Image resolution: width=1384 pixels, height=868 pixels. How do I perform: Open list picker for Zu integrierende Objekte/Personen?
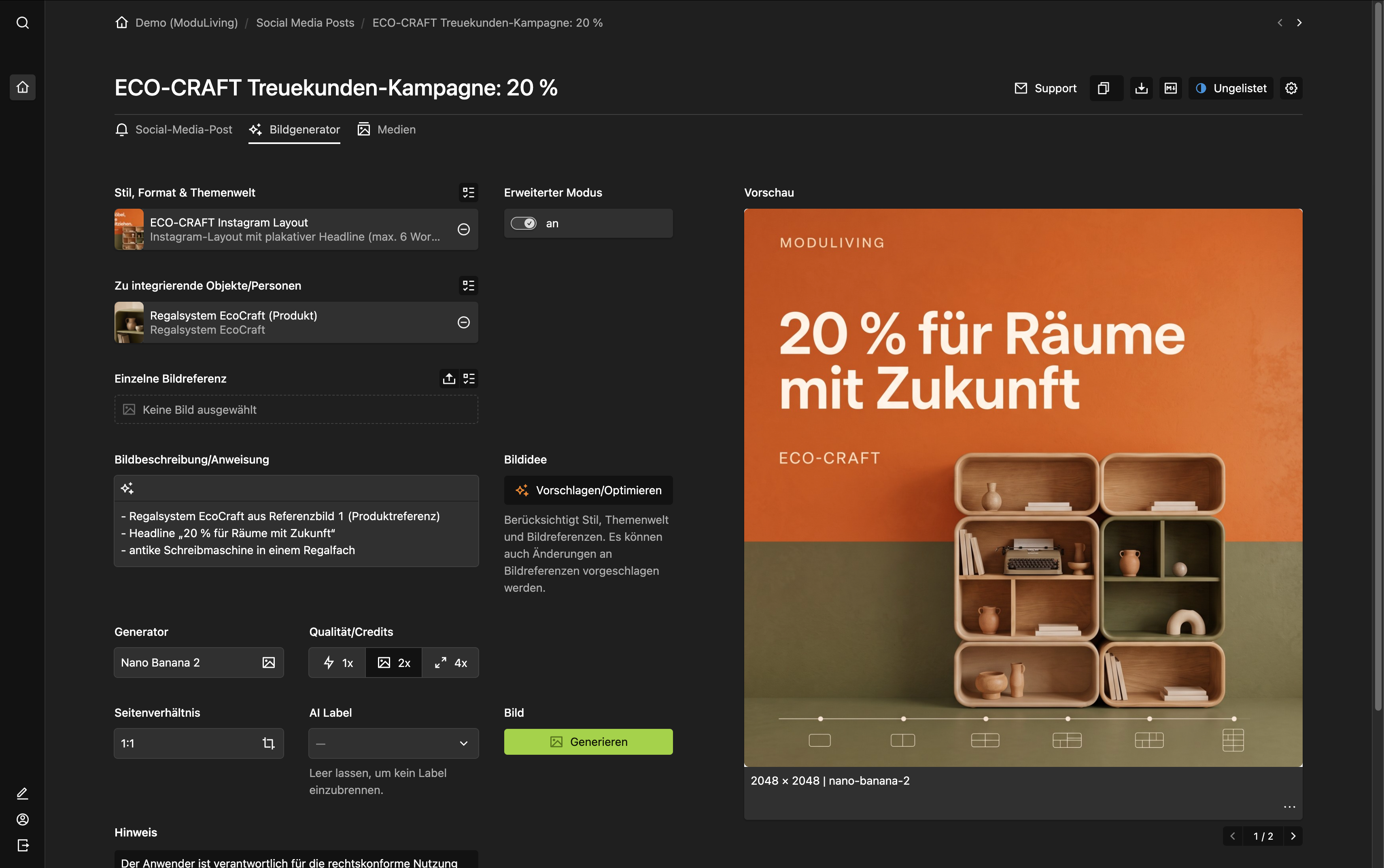pos(469,285)
